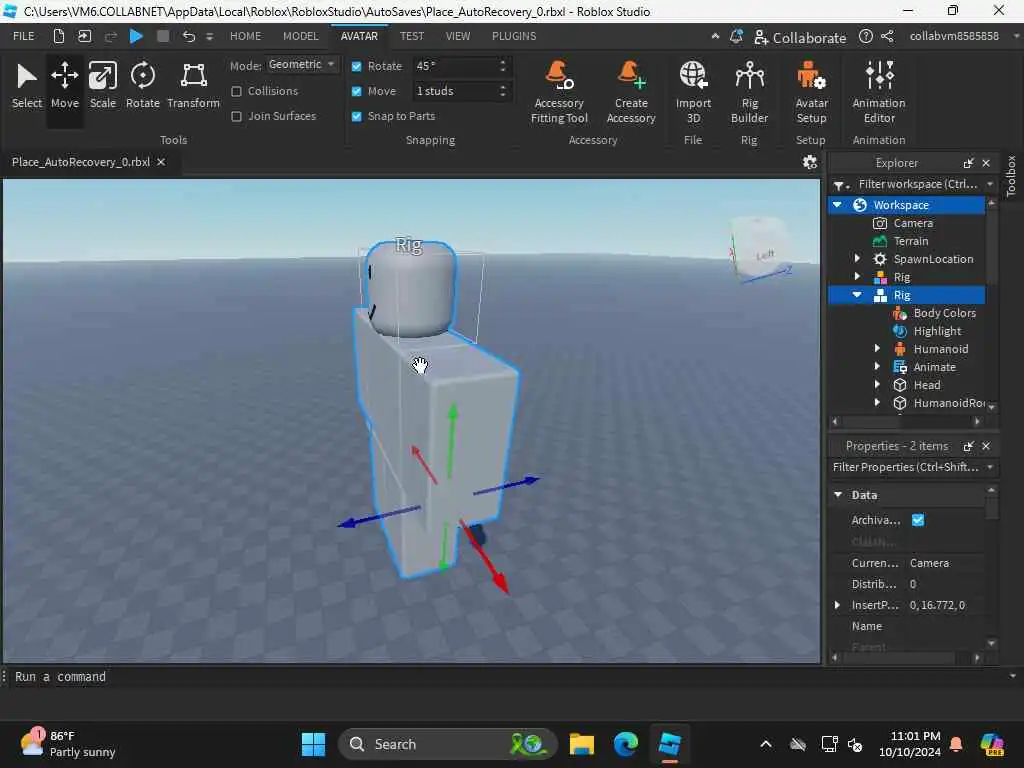
Task: Click the Collaborate button
Action: [800, 38]
